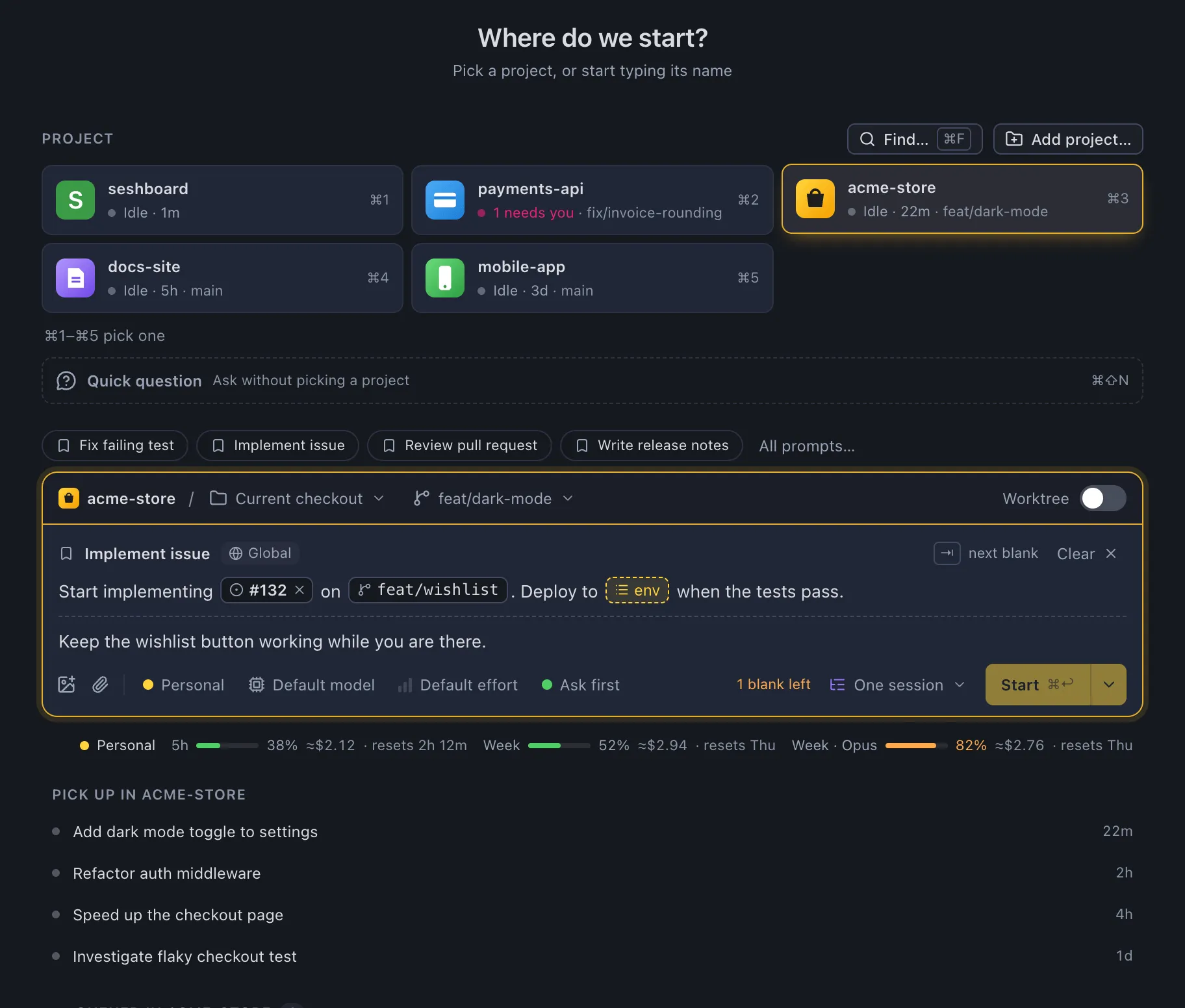1185x1008 pixels.
Task: Expand the Start button arrow menu
Action: pyautogui.click(x=1109, y=685)
